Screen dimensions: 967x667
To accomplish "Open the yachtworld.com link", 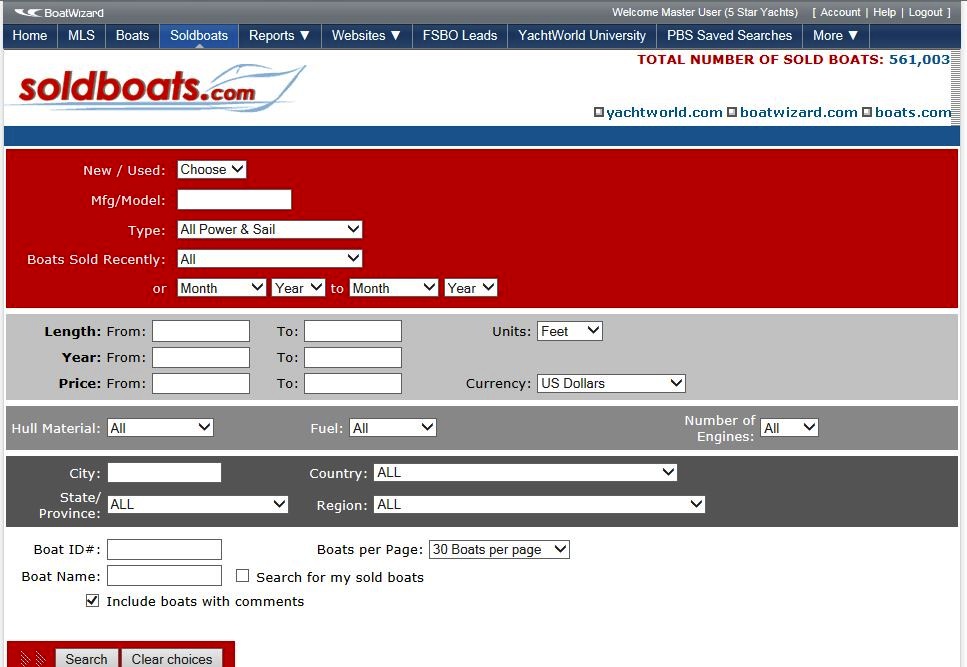I will click(x=664, y=112).
